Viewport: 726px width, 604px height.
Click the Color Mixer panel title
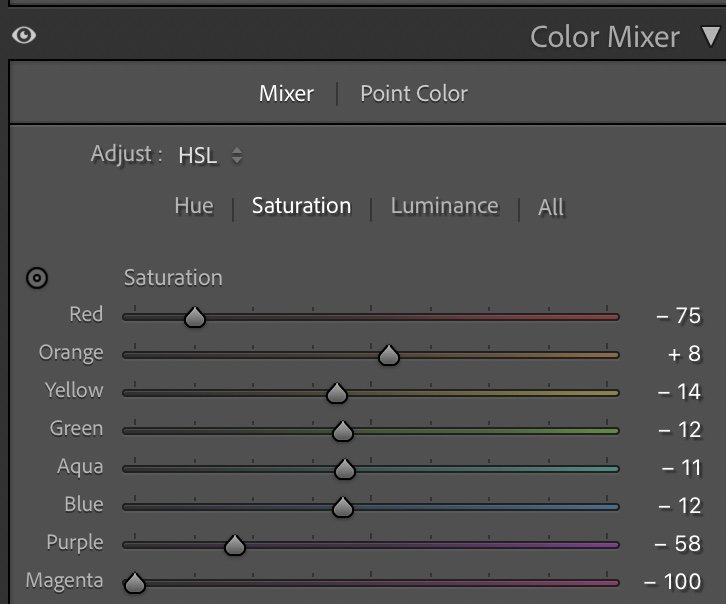coord(605,37)
